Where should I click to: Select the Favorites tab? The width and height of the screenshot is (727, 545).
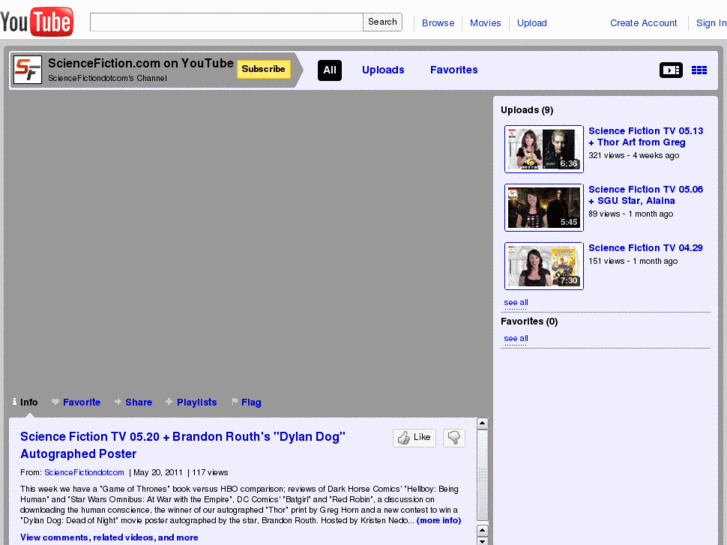(x=454, y=70)
